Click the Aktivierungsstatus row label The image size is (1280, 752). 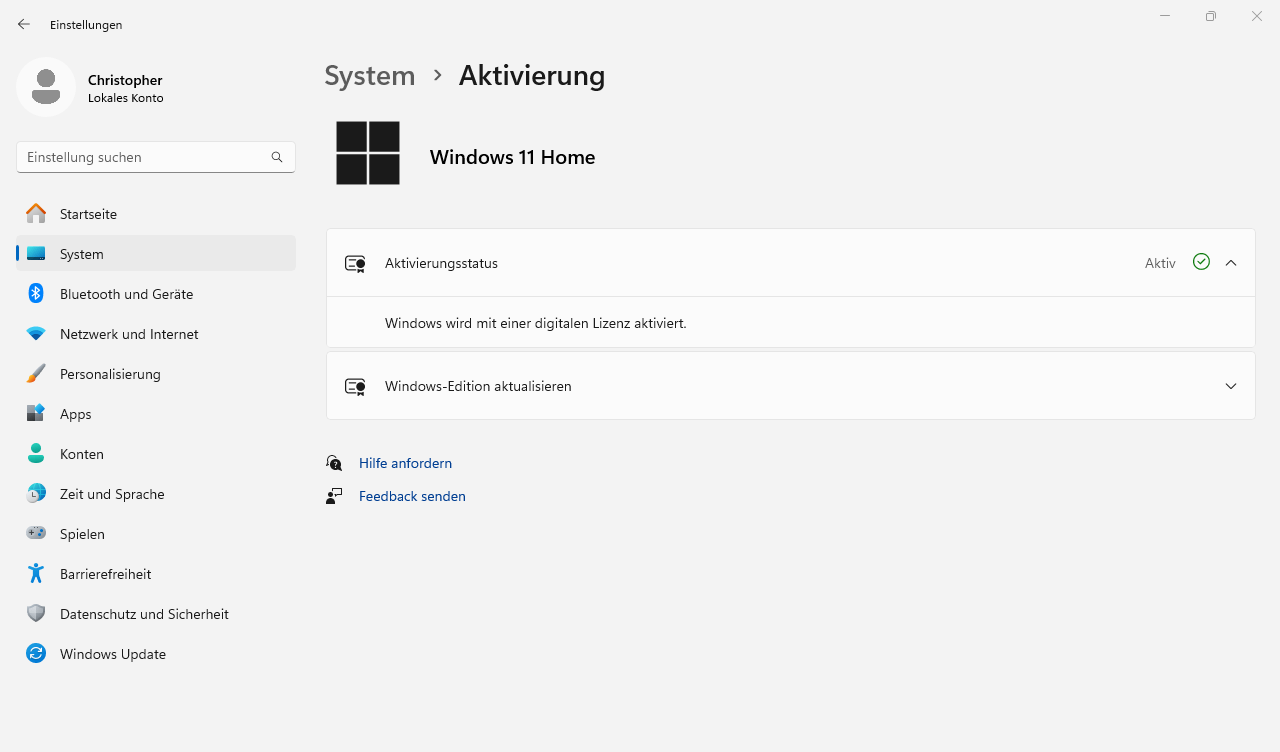click(x=441, y=263)
